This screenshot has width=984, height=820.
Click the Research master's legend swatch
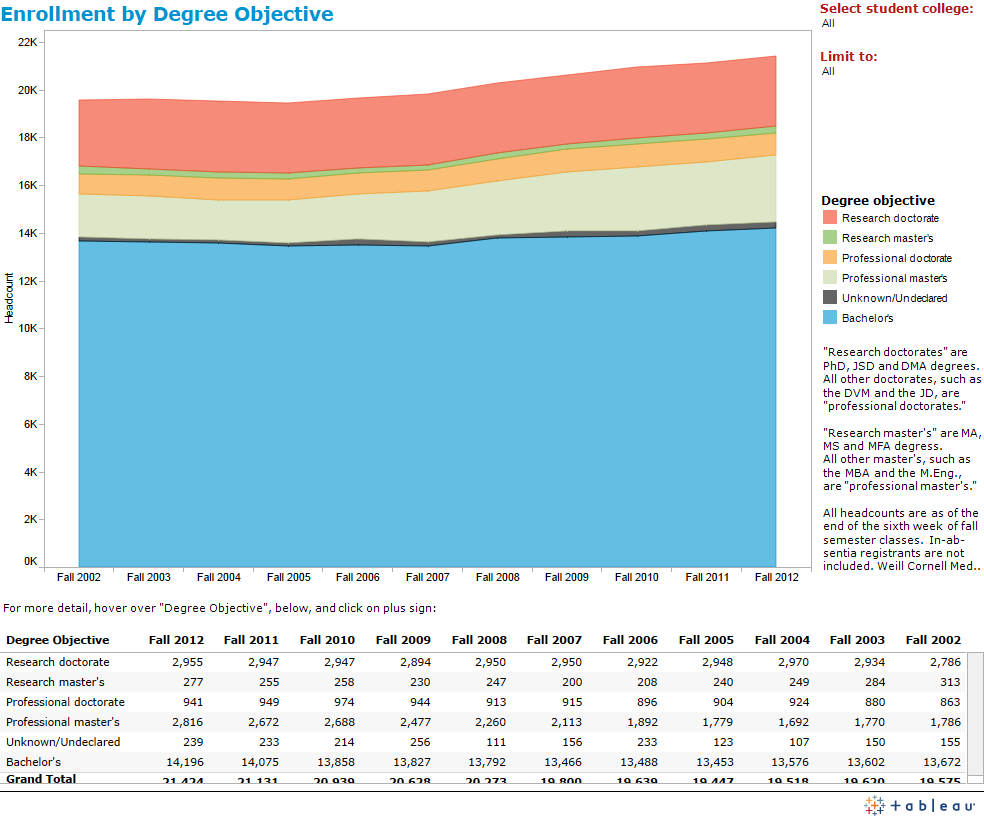(x=830, y=238)
